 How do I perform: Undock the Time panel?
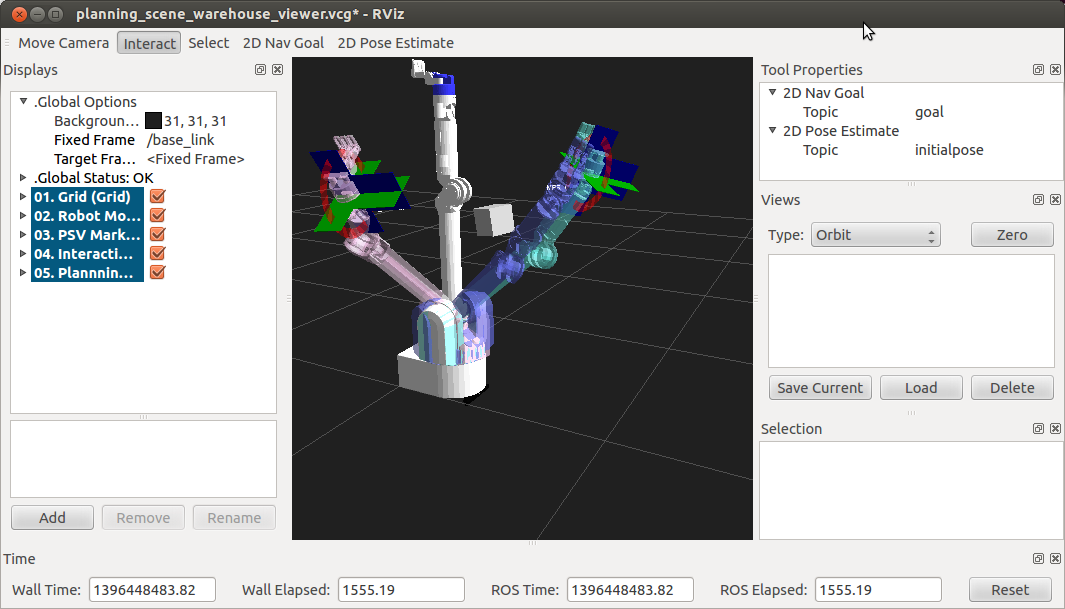[x=1038, y=559]
